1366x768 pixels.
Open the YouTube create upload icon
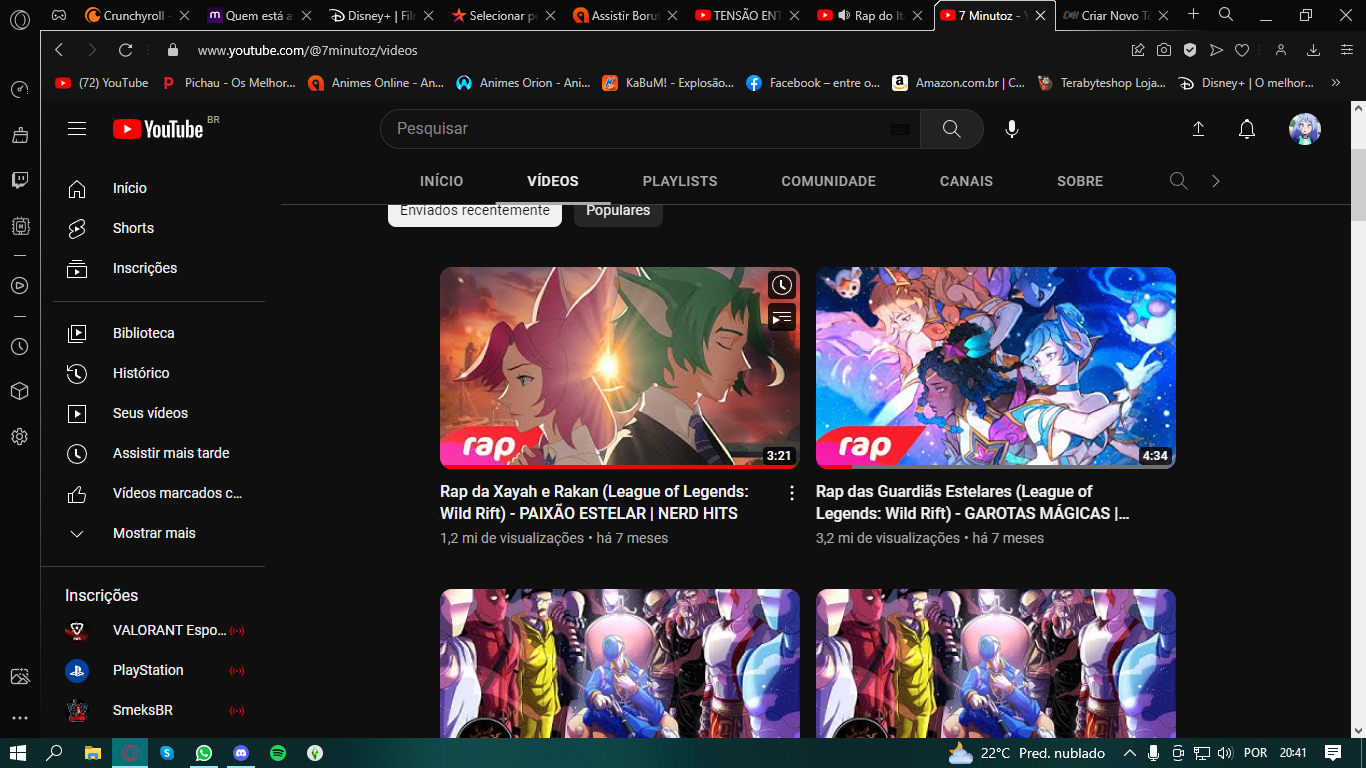(1198, 129)
